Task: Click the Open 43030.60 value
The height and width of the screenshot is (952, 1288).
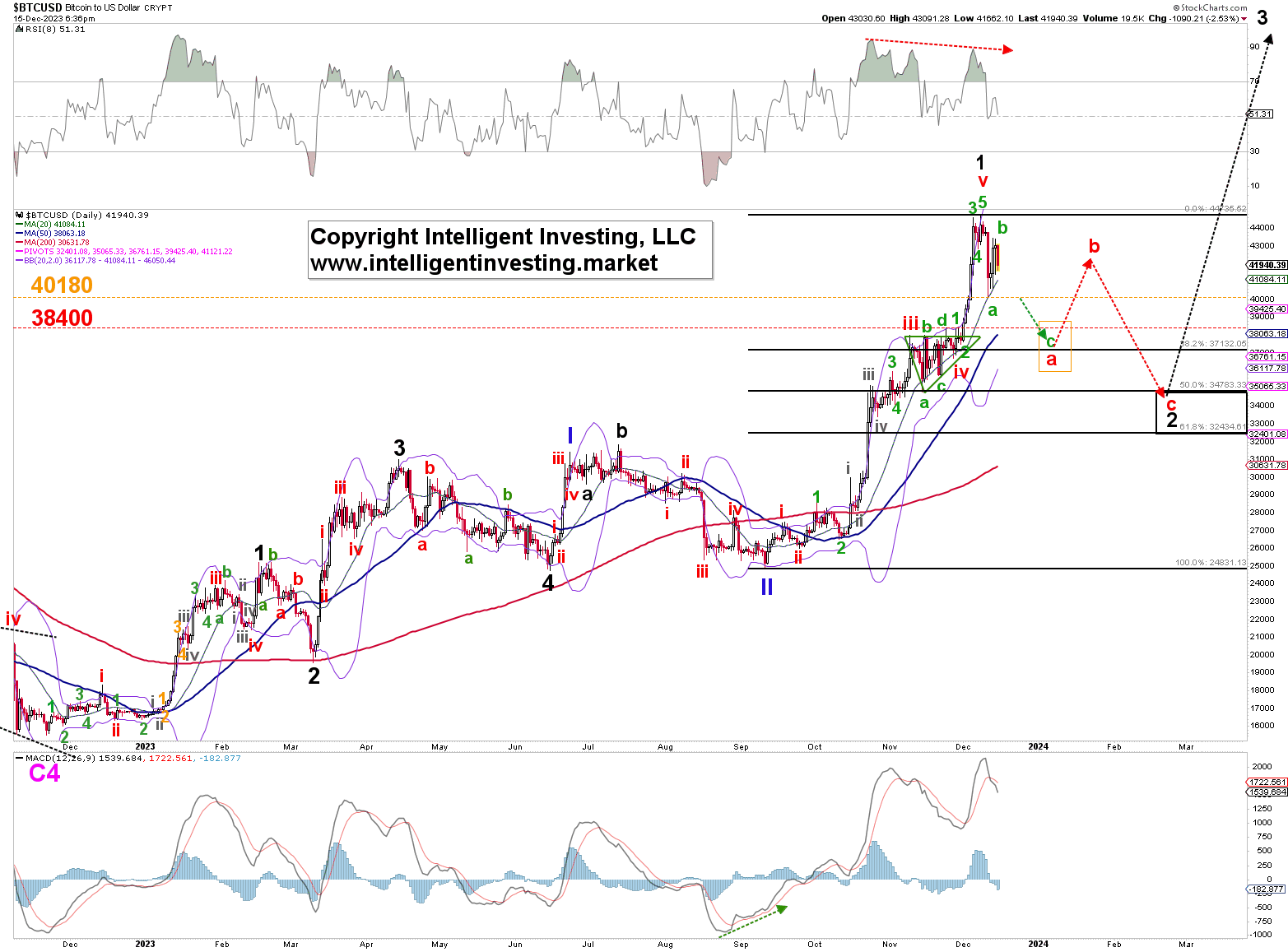Action: pyautogui.click(x=854, y=18)
